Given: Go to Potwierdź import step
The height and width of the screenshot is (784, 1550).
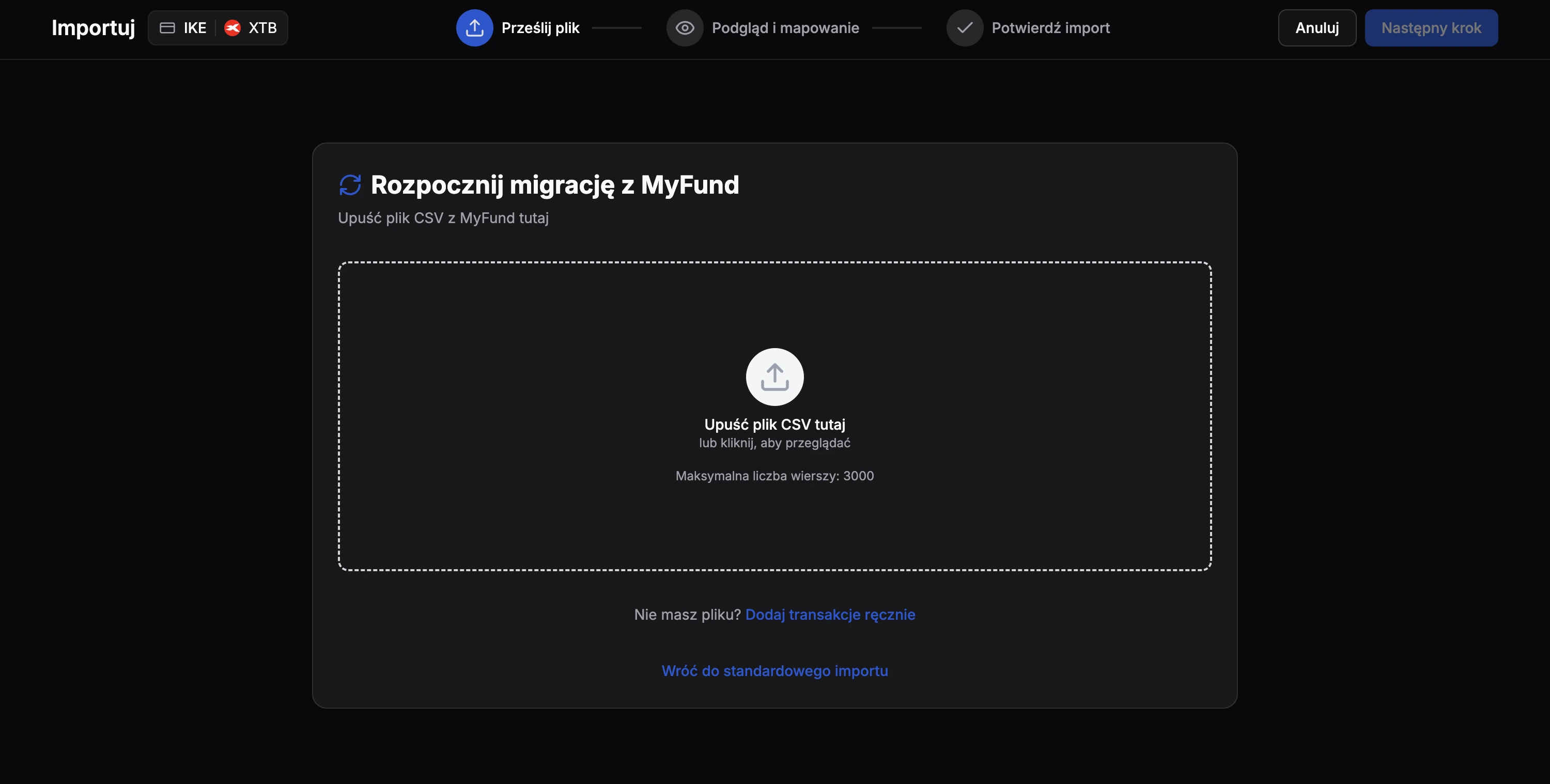Looking at the screenshot, I should tap(1050, 28).
